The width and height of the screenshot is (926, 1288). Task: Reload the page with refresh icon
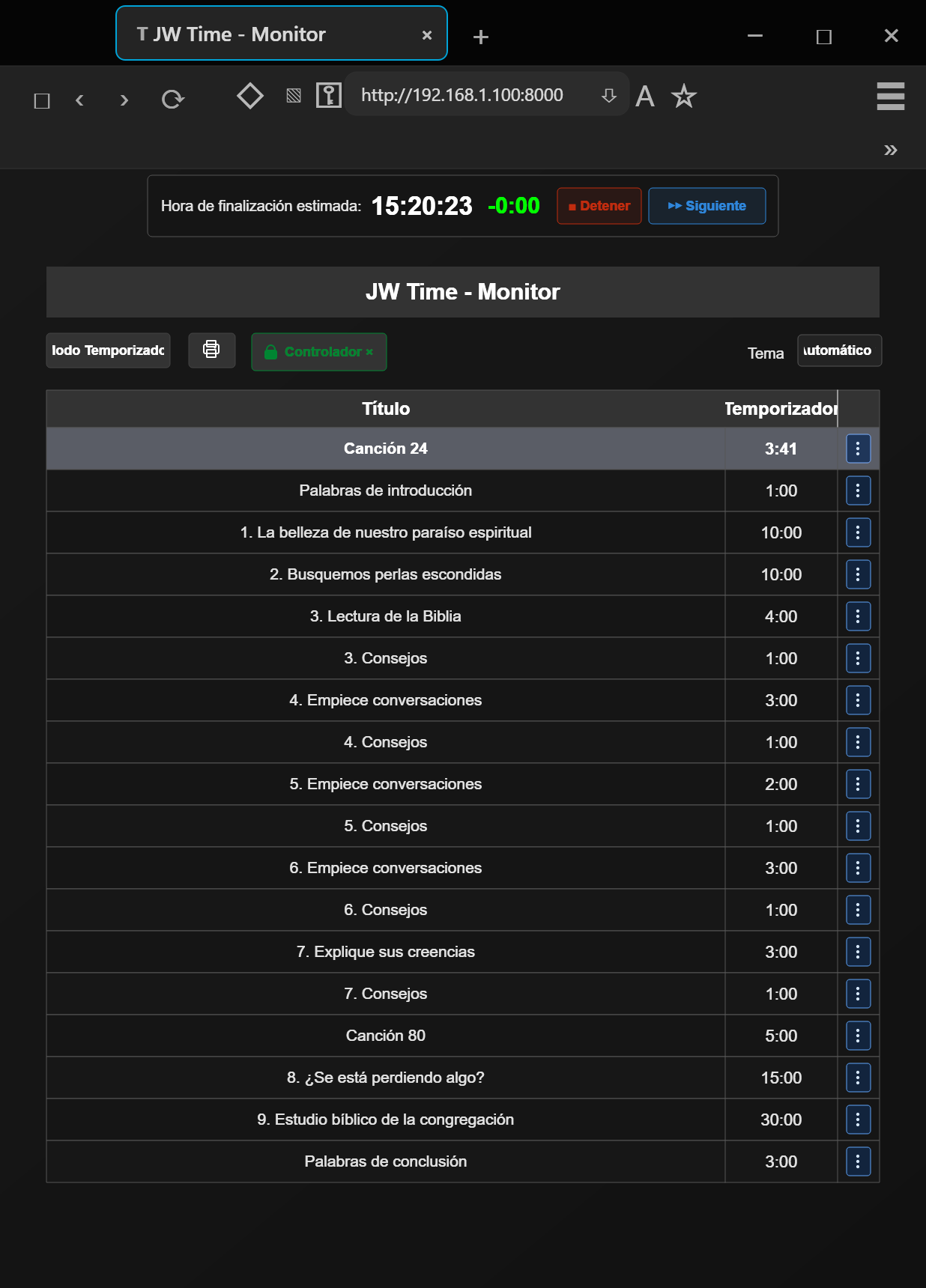(x=173, y=99)
